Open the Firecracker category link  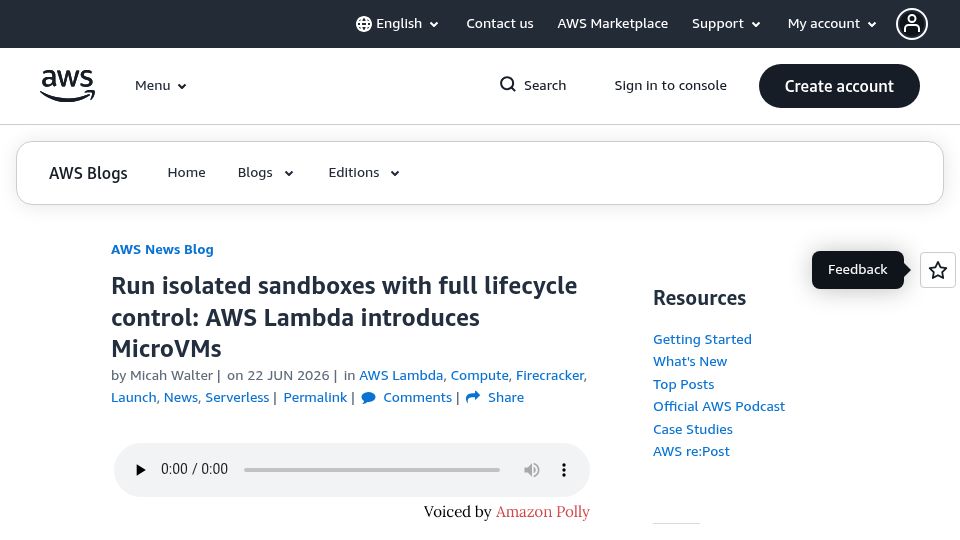click(x=550, y=375)
